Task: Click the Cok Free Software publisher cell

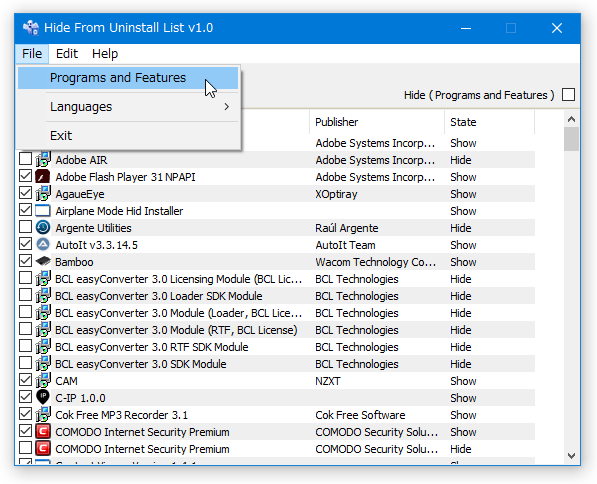Action: [x=360, y=415]
